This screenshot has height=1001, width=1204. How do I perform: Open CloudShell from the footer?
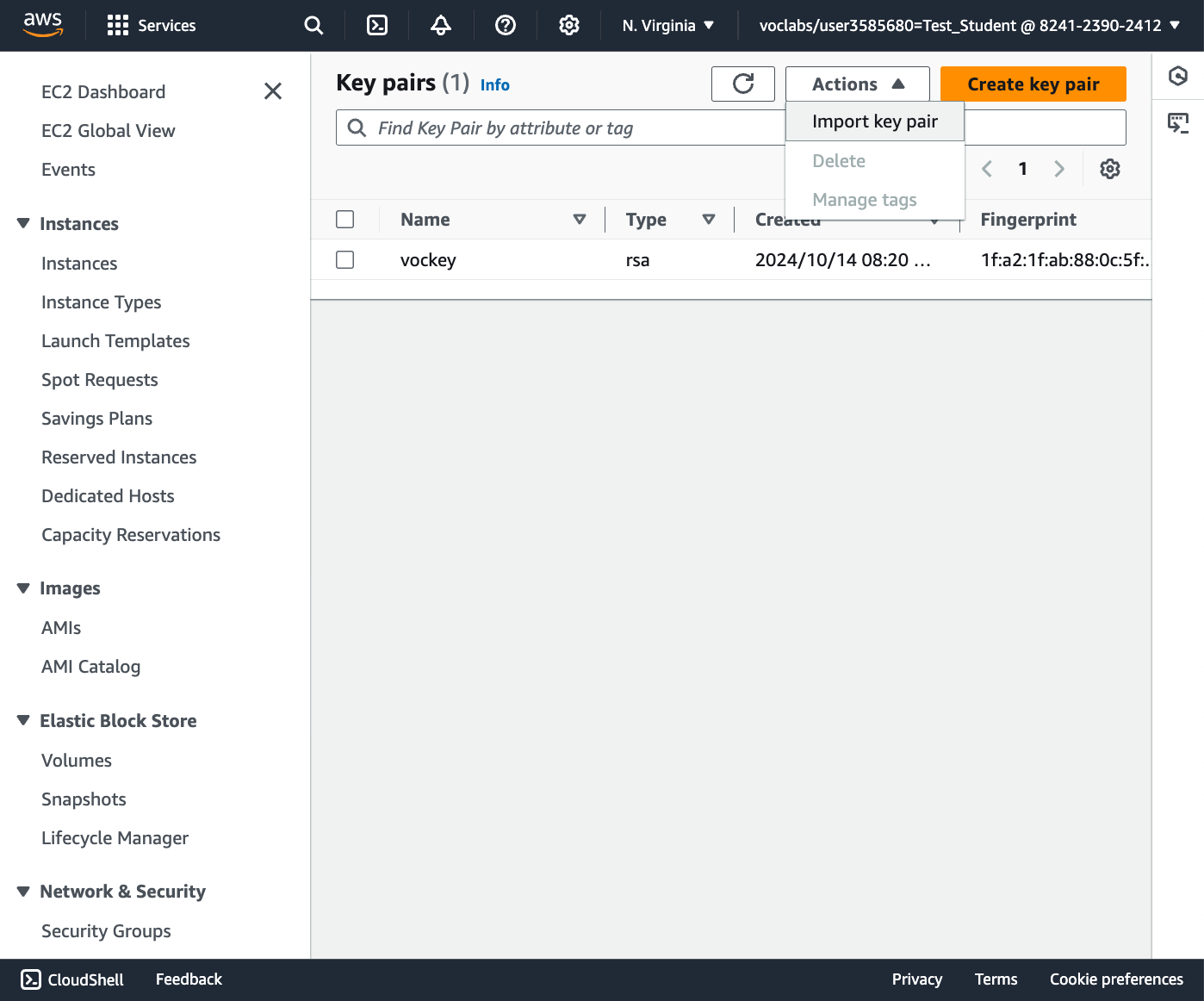tap(72, 979)
